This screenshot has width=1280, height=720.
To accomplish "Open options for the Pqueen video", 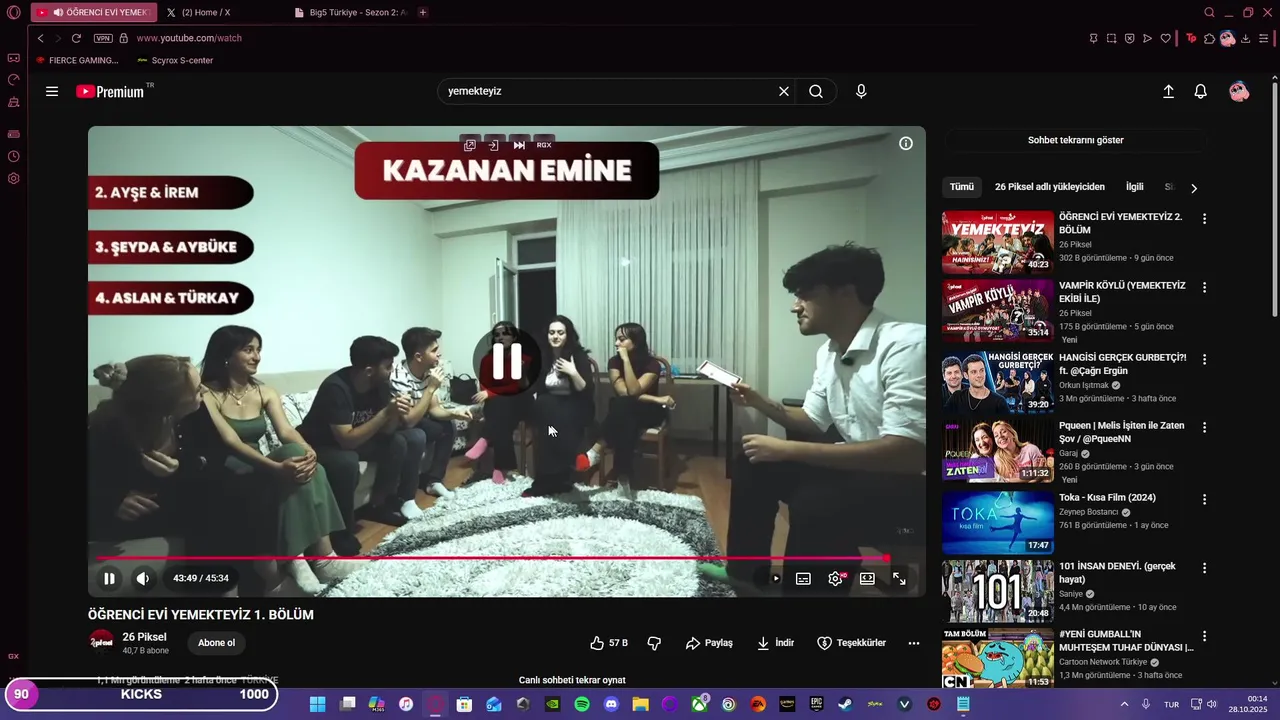I will pos(1204,427).
